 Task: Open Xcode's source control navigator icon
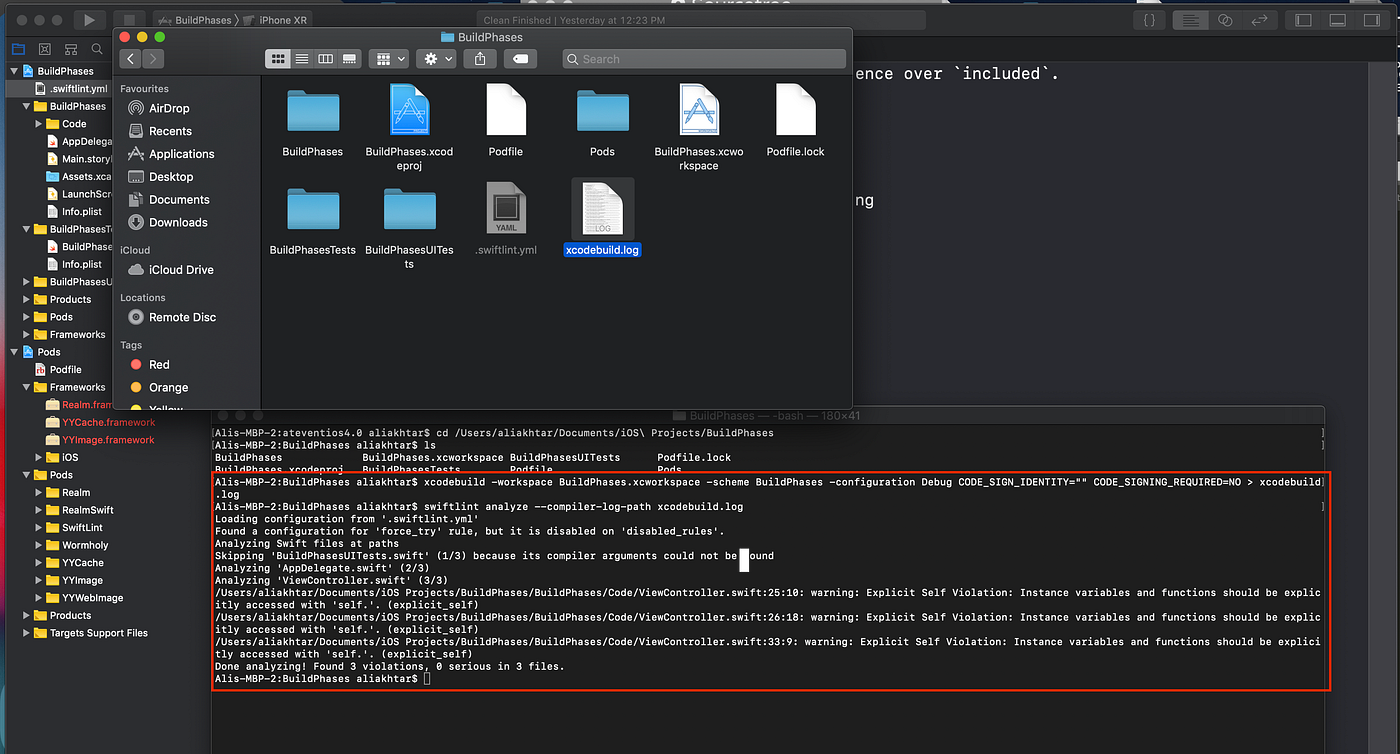point(44,48)
